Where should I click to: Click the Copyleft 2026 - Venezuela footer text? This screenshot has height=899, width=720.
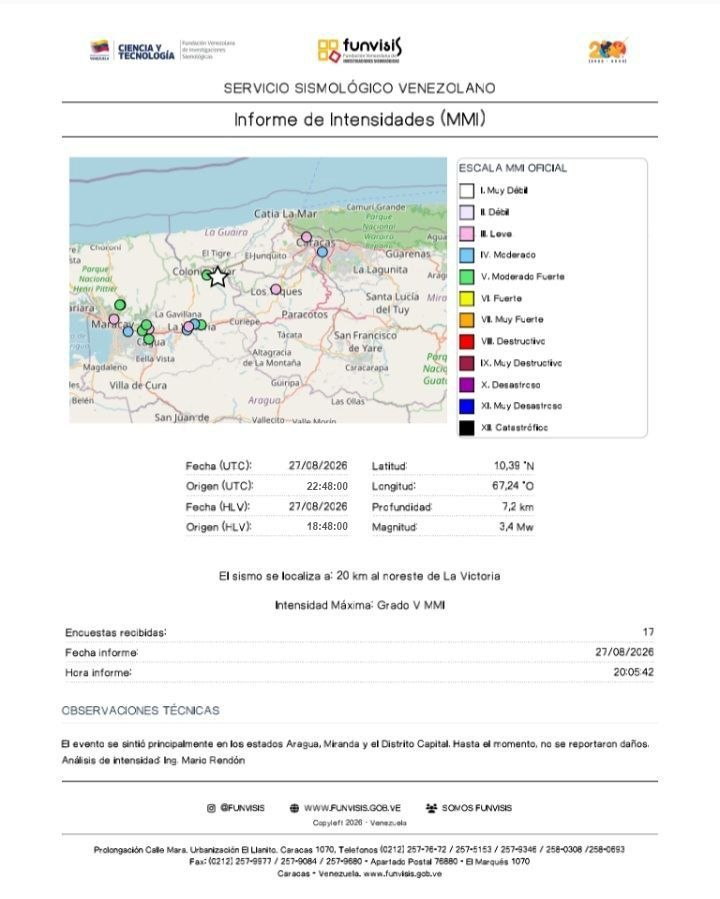pyautogui.click(x=359, y=823)
